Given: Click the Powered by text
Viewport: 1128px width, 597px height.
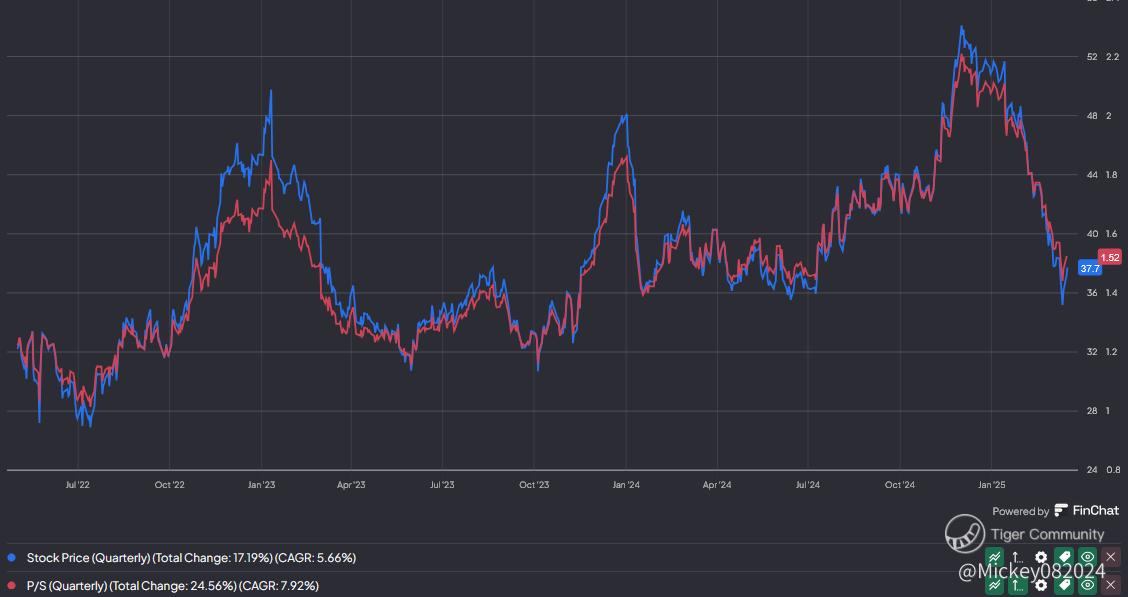Looking at the screenshot, I should (1020, 511).
